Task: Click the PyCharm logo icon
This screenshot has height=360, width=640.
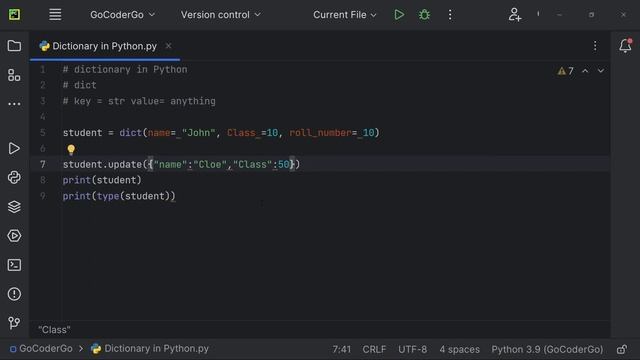Action: [x=15, y=15]
